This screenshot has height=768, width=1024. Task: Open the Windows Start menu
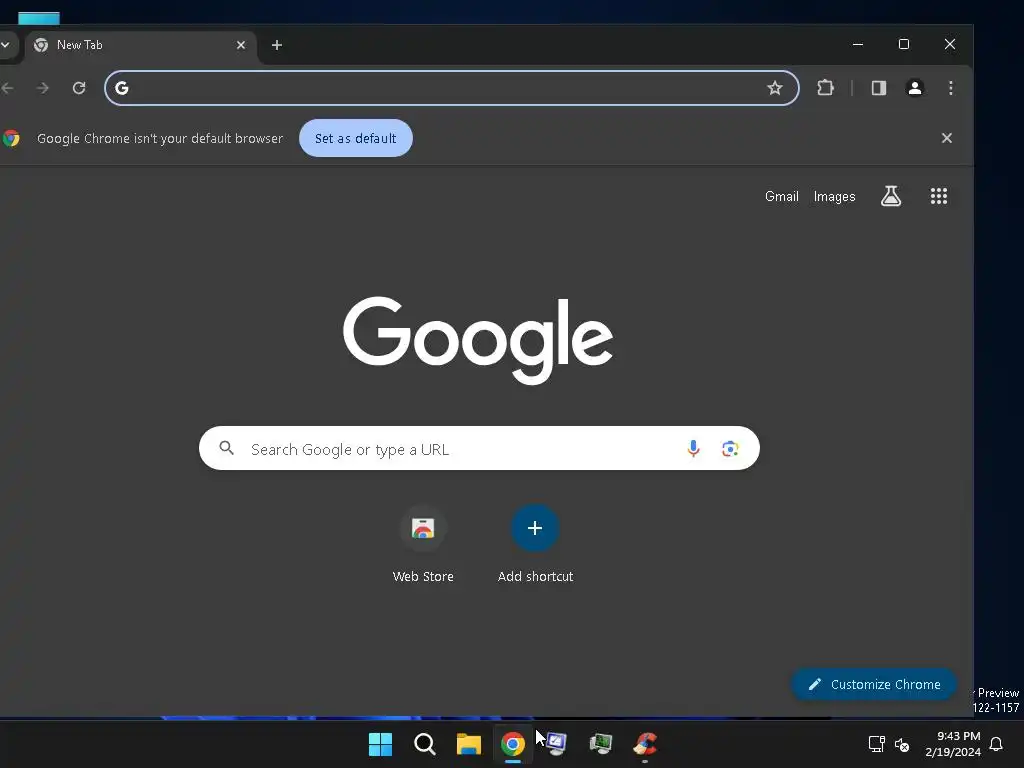click(380, 744)
